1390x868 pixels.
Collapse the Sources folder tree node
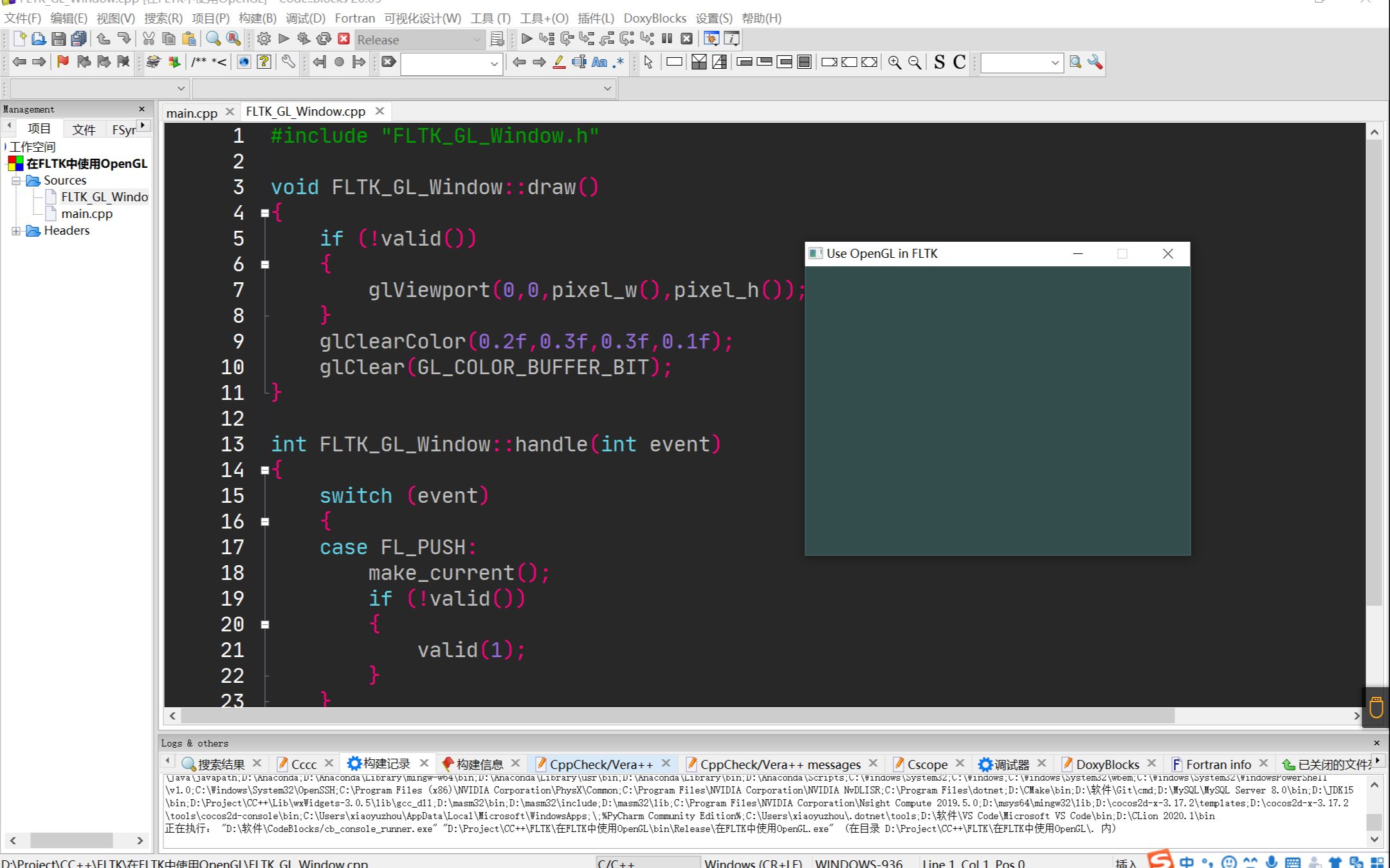(16, 181)
